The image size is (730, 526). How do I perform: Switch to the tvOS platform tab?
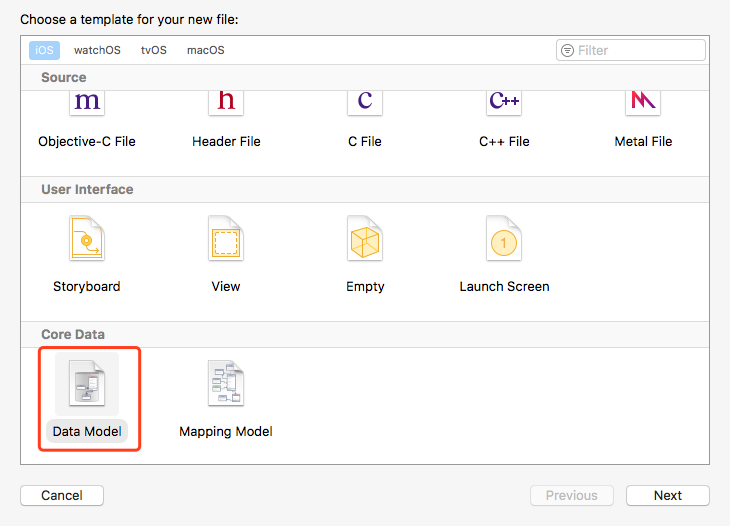pyautogui.click(x=154, y=50)
